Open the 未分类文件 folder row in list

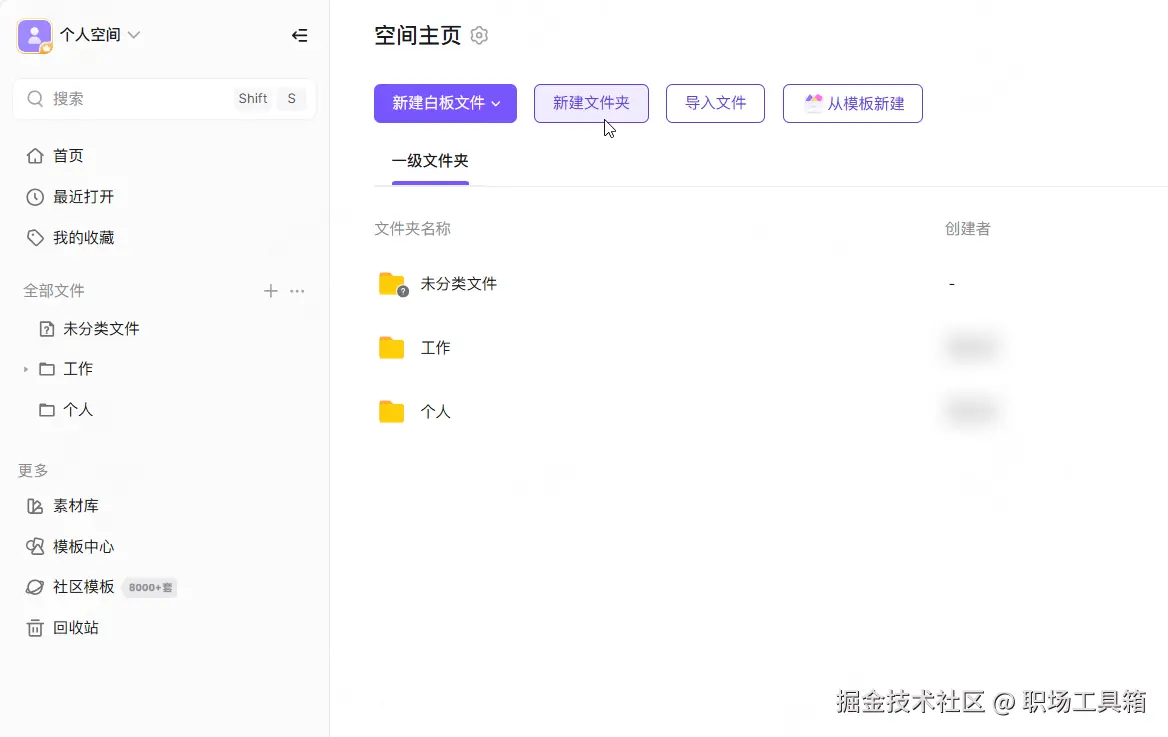458,284
